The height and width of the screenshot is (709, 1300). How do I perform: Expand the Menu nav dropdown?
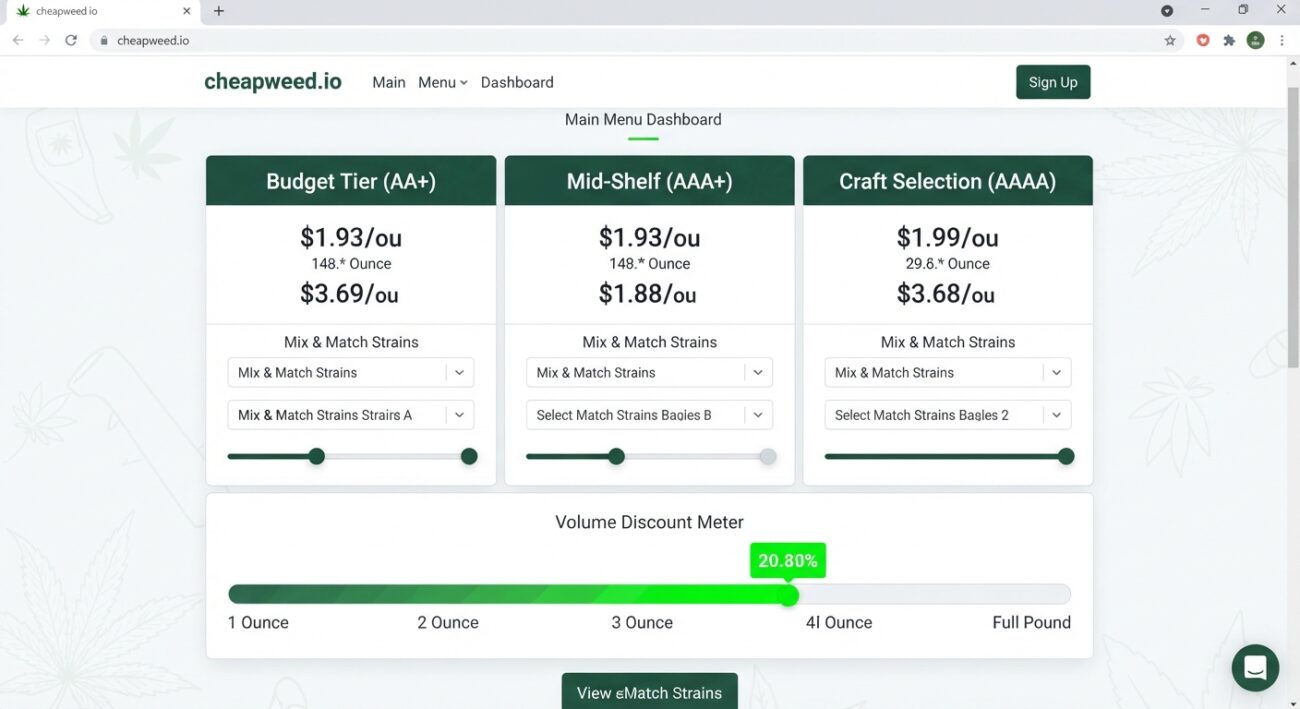pos(443,82)
